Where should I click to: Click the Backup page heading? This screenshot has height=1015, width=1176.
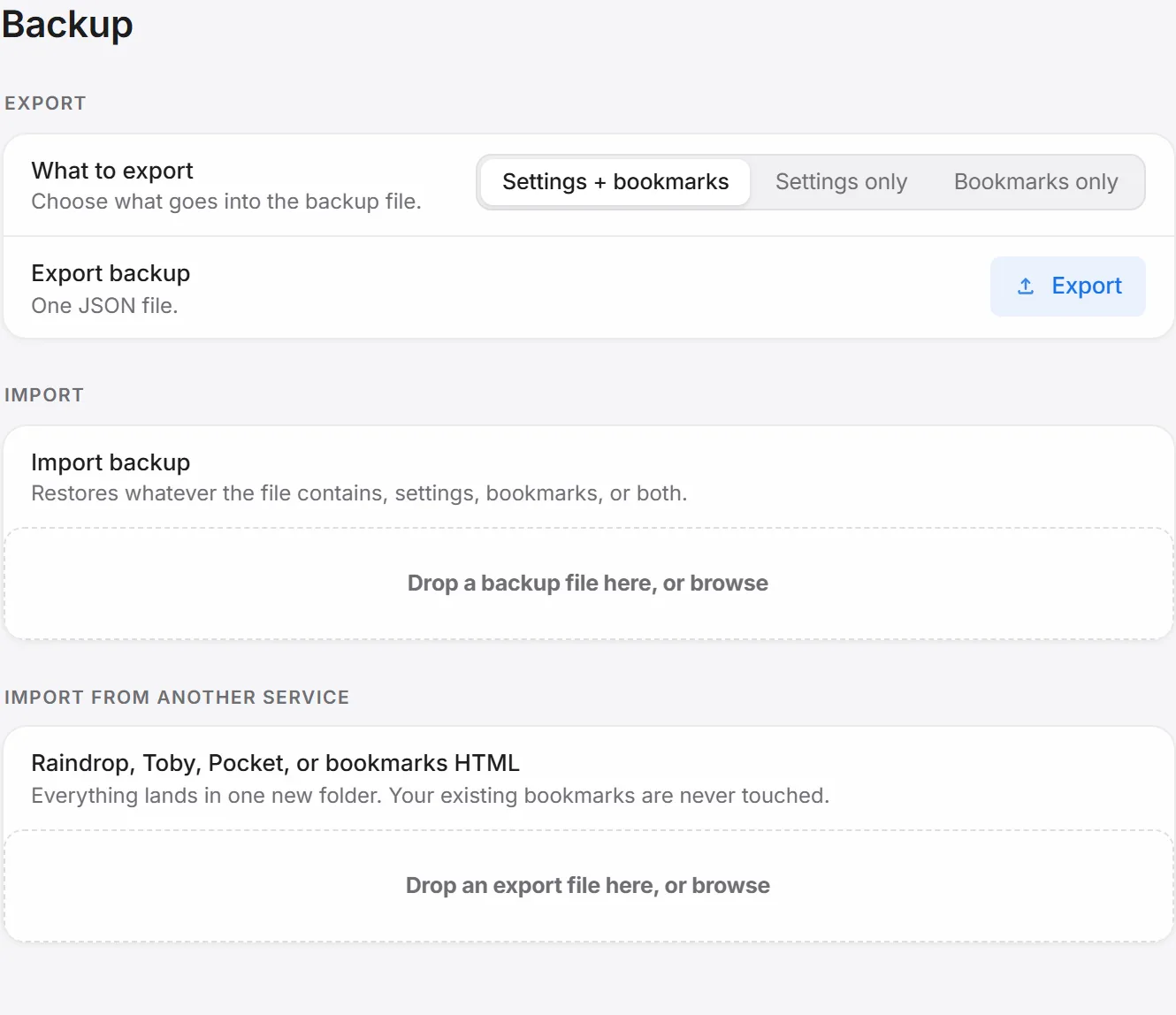(x=67, y=24)
